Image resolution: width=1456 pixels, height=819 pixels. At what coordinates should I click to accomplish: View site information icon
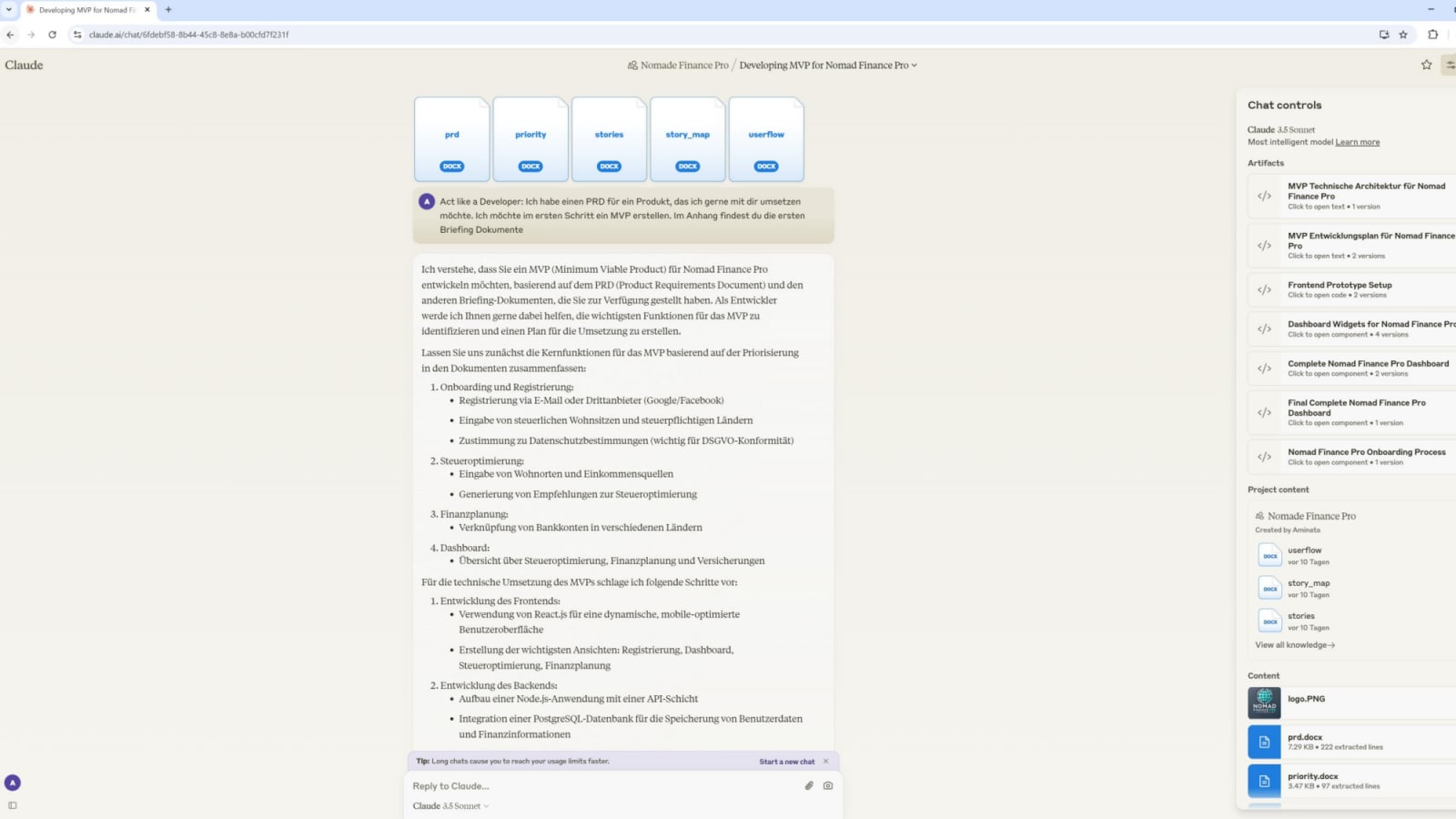77,35
